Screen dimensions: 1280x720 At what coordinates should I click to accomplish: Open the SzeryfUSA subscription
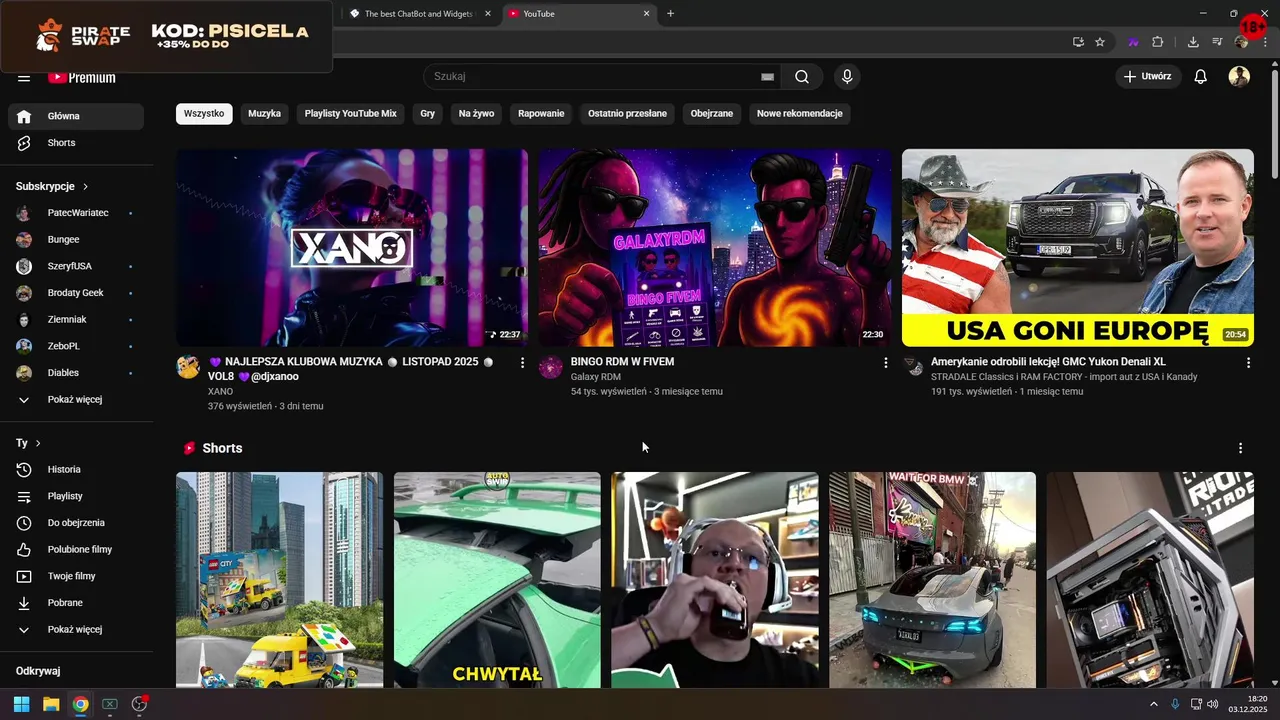[76, 266]
